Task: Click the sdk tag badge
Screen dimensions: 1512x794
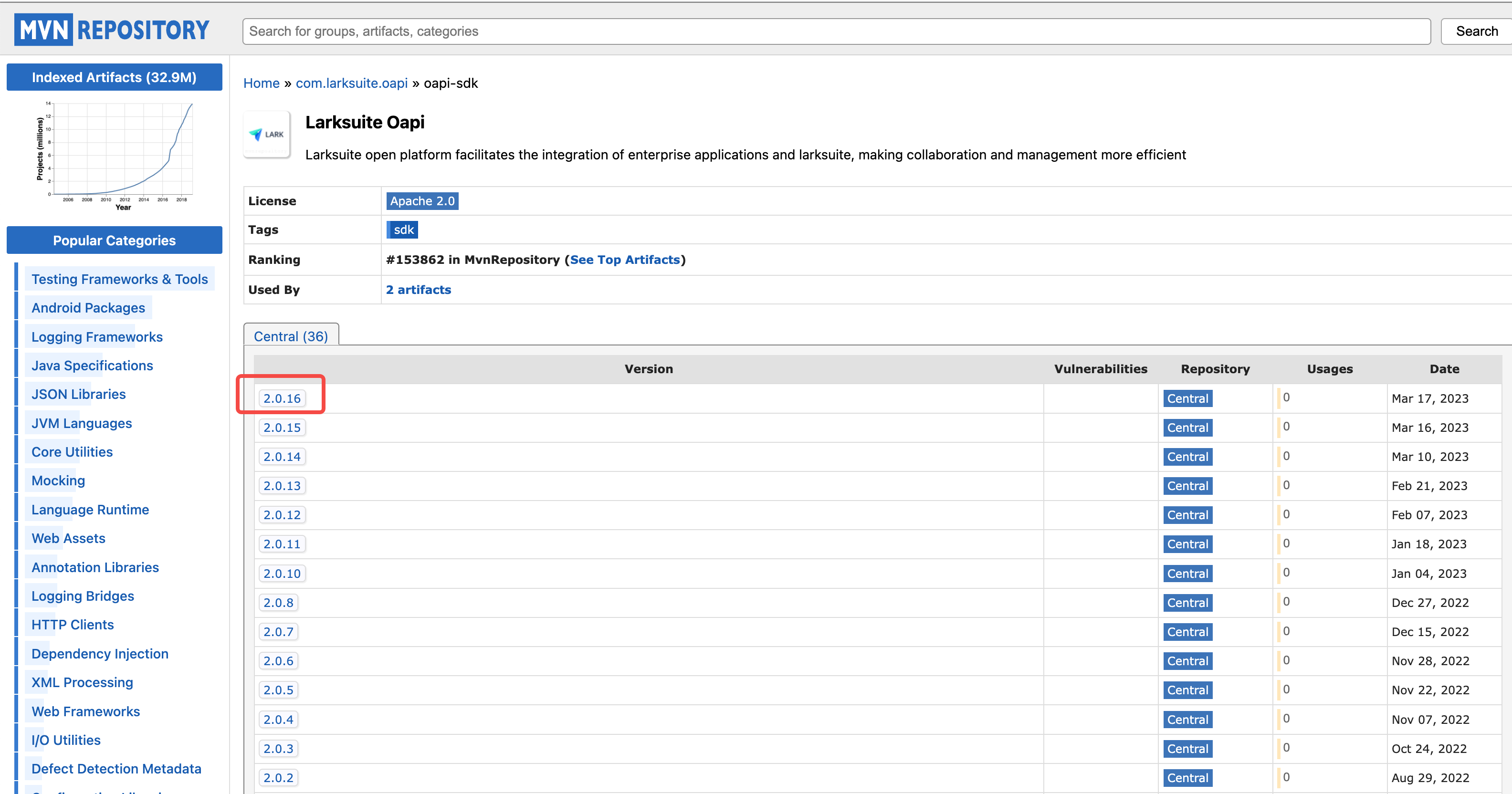Action: pyautogui.click(x=403, y=230)
